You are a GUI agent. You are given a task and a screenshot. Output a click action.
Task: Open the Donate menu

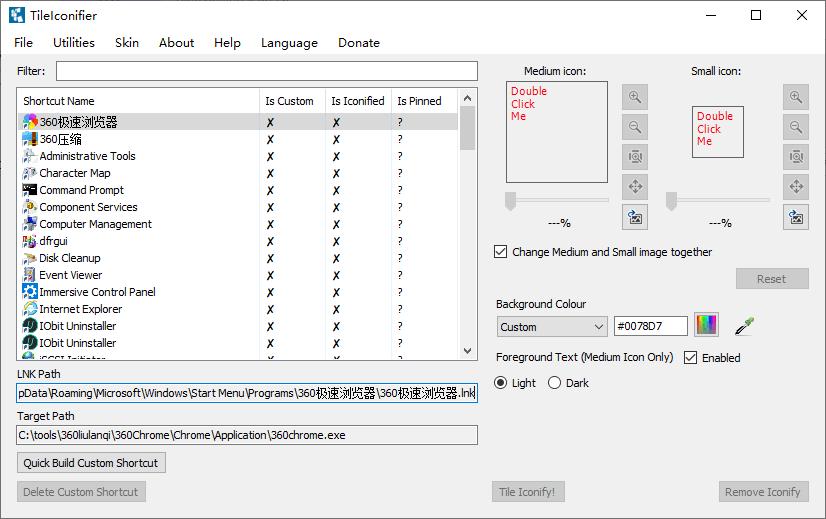coord(359,43)
